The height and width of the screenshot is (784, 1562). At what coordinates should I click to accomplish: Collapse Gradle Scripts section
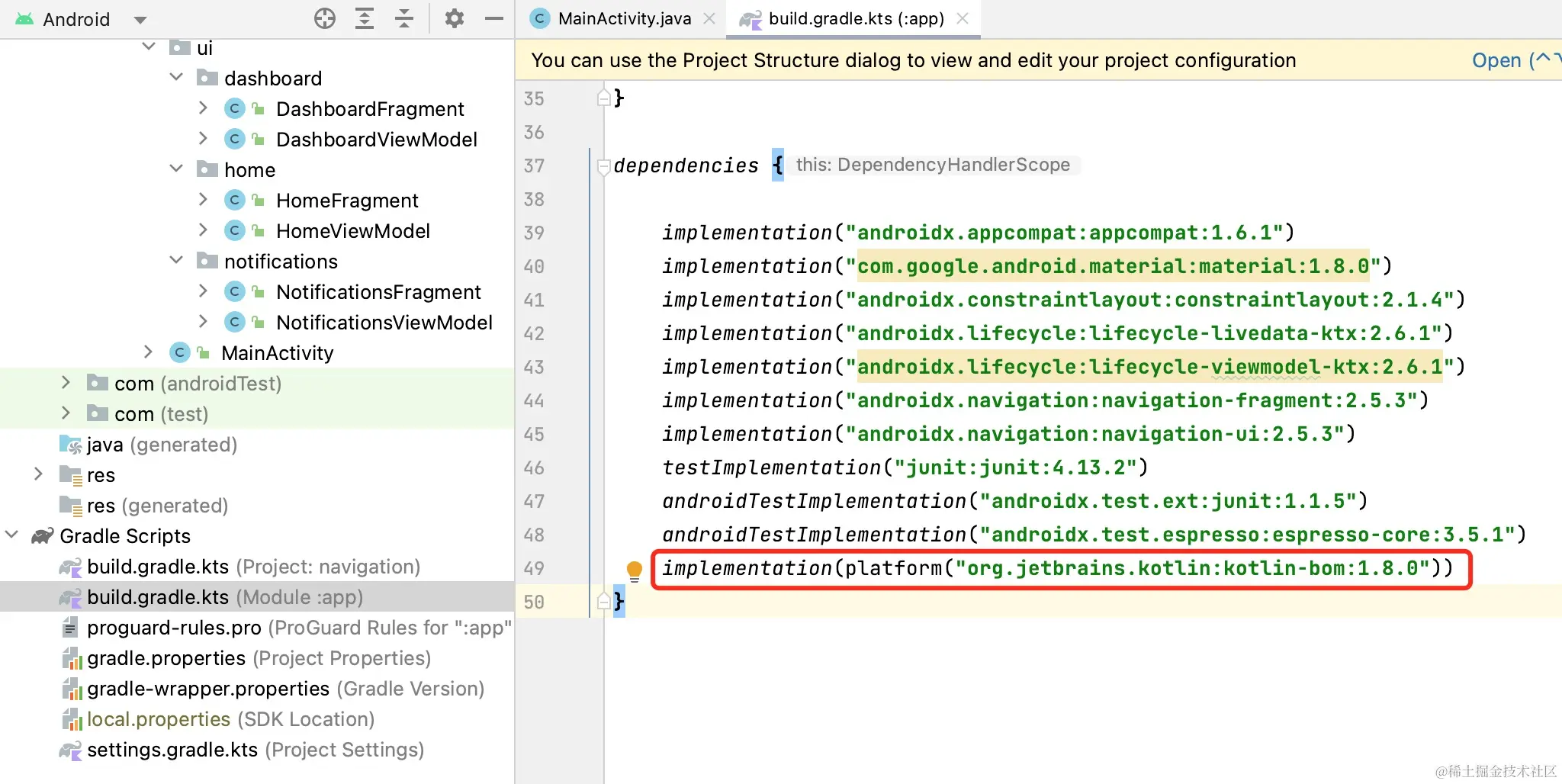(11, 535)
